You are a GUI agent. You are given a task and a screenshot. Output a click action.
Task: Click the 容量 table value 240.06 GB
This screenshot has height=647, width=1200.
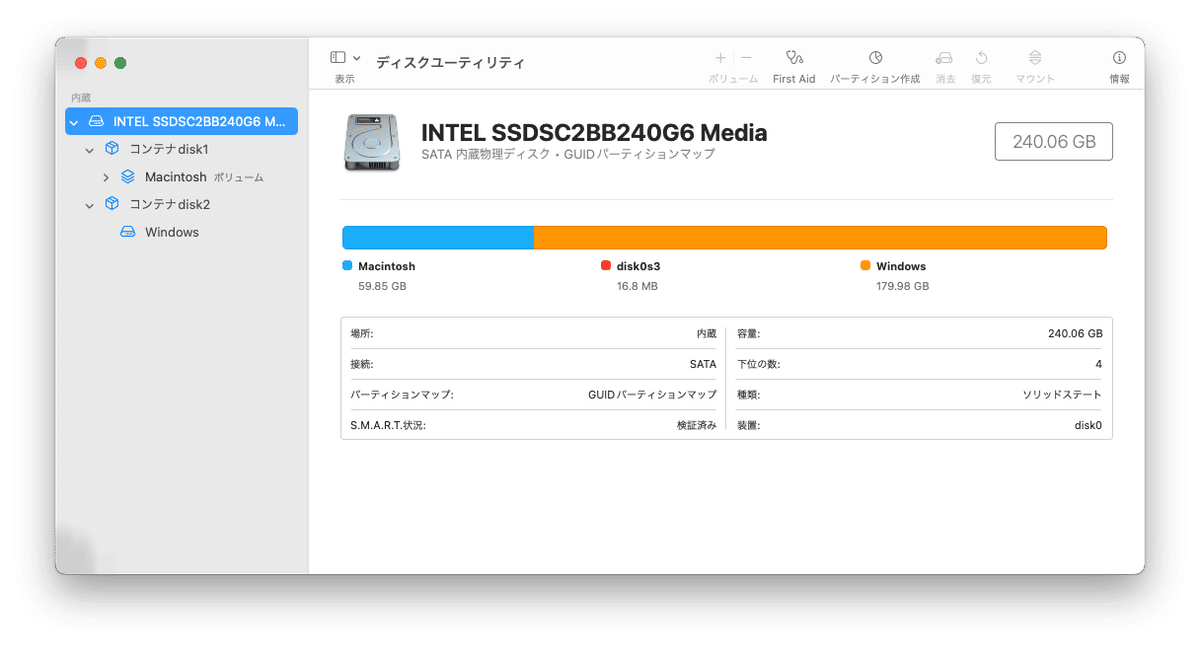[x=1075, y=334]
